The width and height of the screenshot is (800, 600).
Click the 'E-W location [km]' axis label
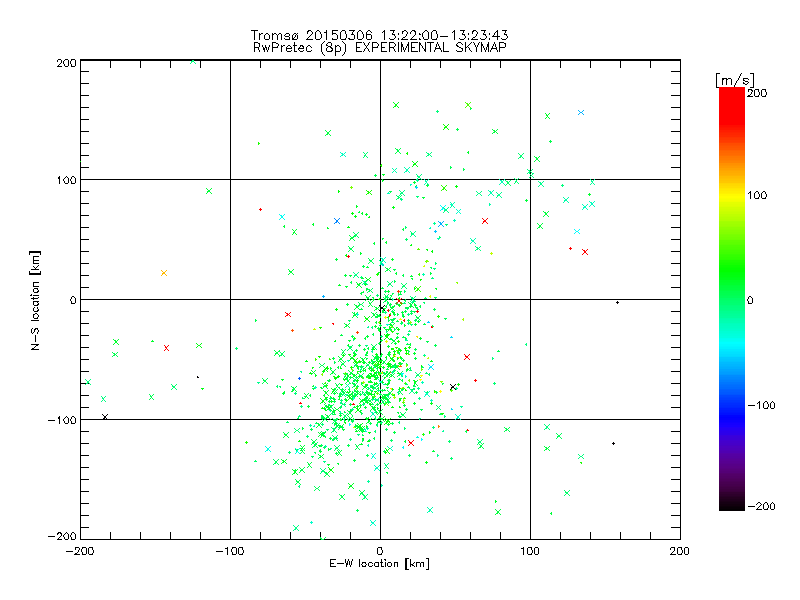tap(379, 563)
